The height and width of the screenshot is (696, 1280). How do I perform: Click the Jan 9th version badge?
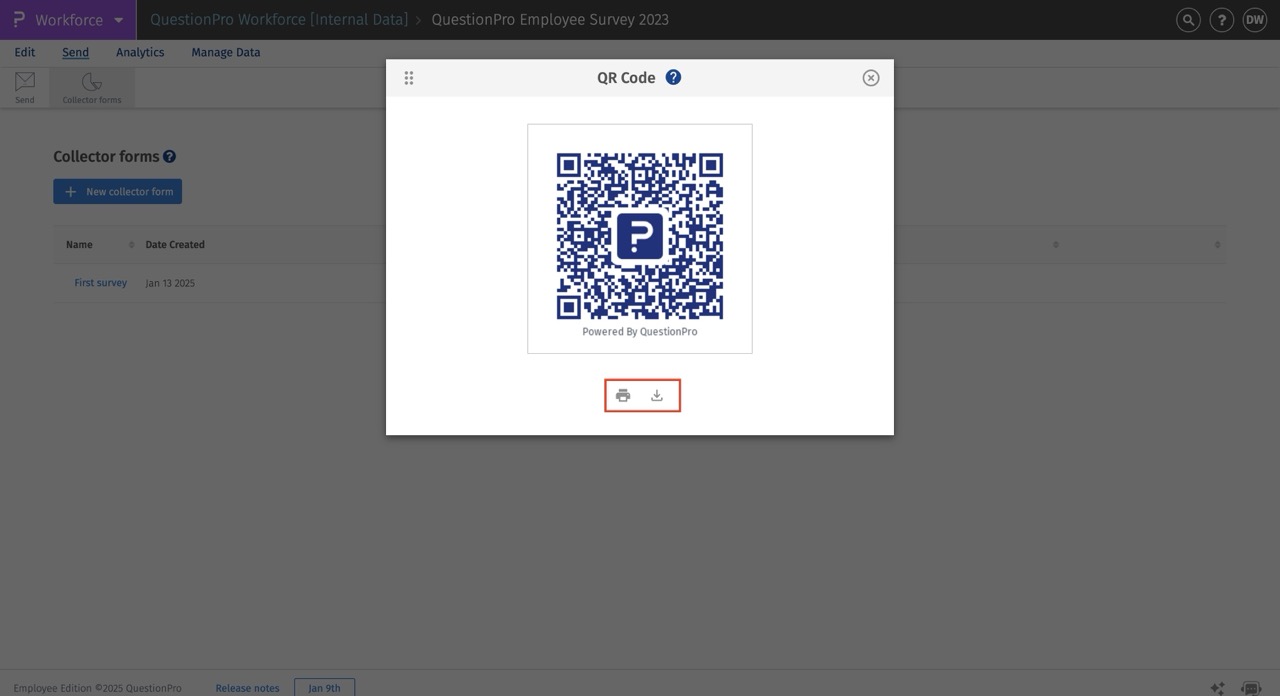tap(324, 688)
